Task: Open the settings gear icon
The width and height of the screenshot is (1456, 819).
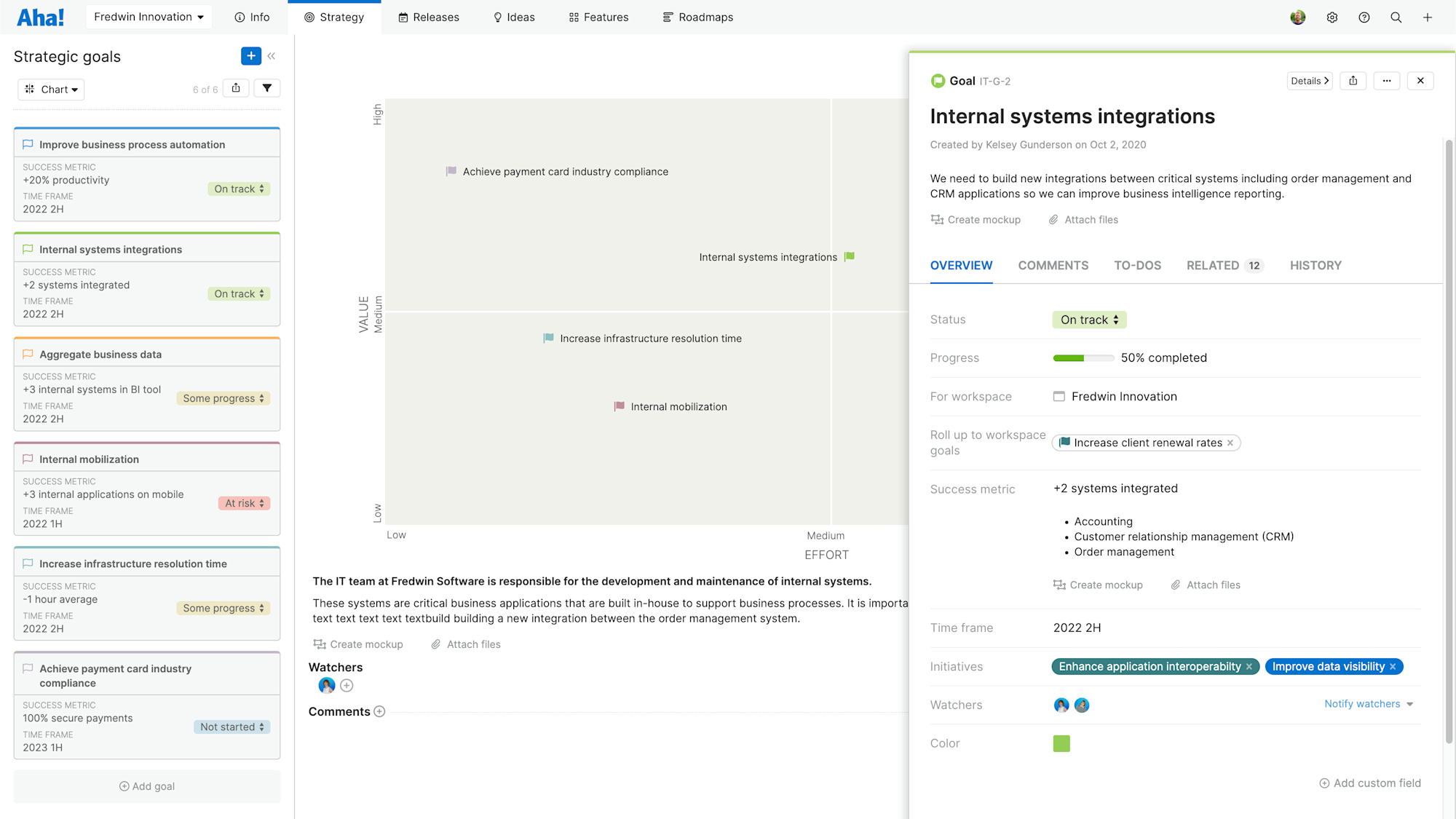Action: tap(1332, 17)
